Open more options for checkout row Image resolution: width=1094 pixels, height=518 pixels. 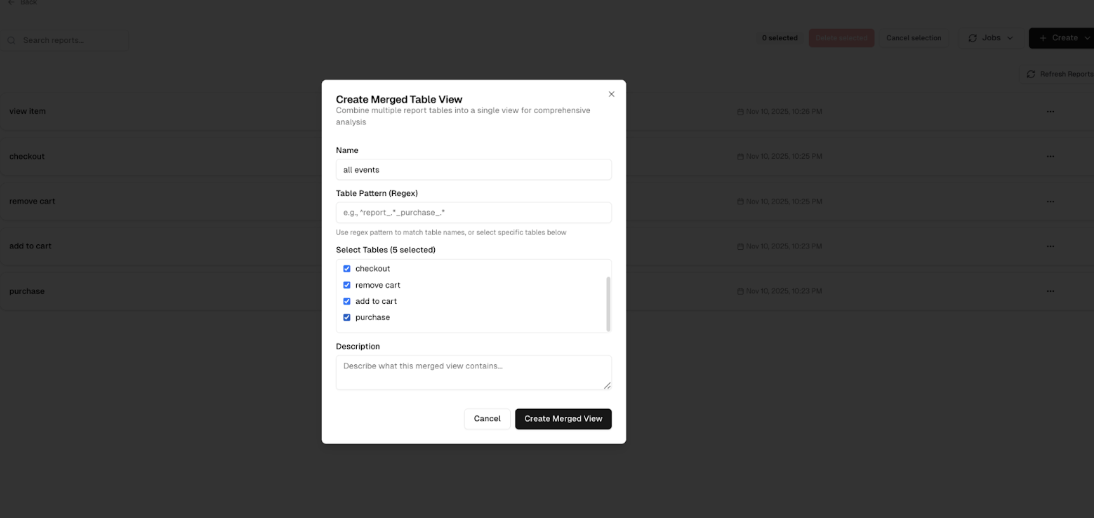(x=1050, y=156)
